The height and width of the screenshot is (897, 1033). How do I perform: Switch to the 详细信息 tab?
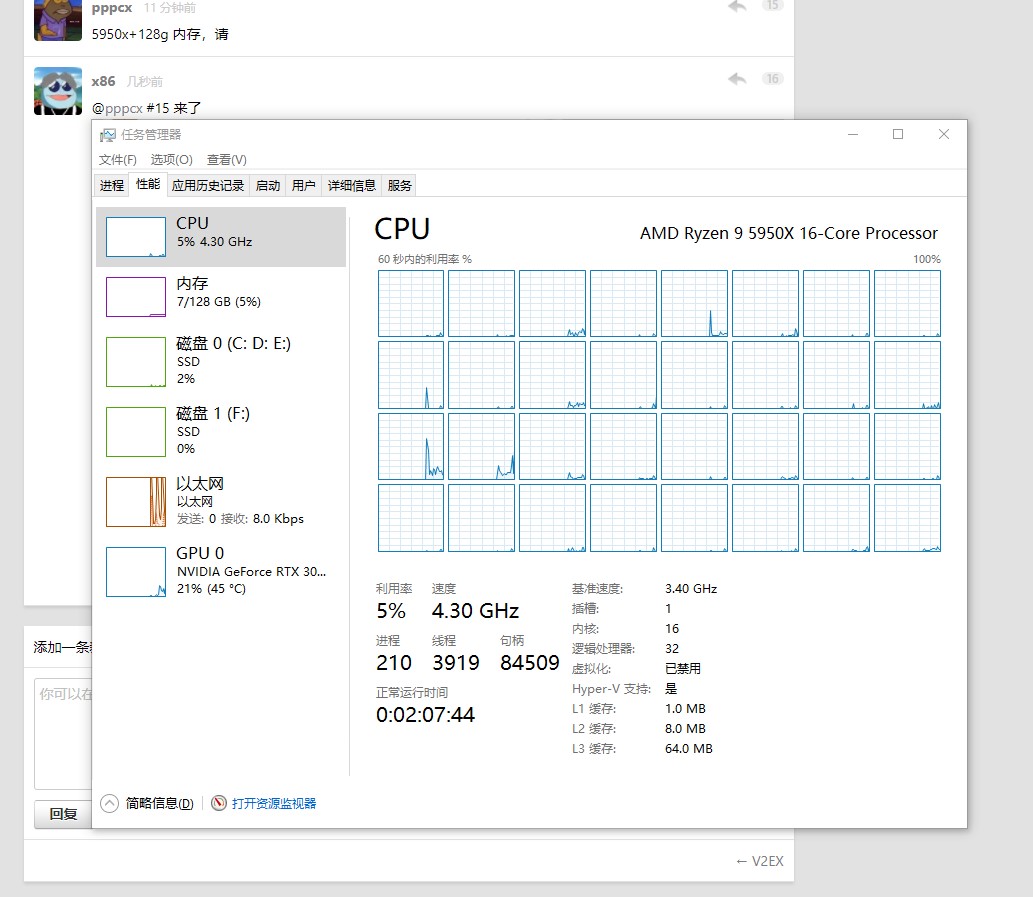[352, 185]
